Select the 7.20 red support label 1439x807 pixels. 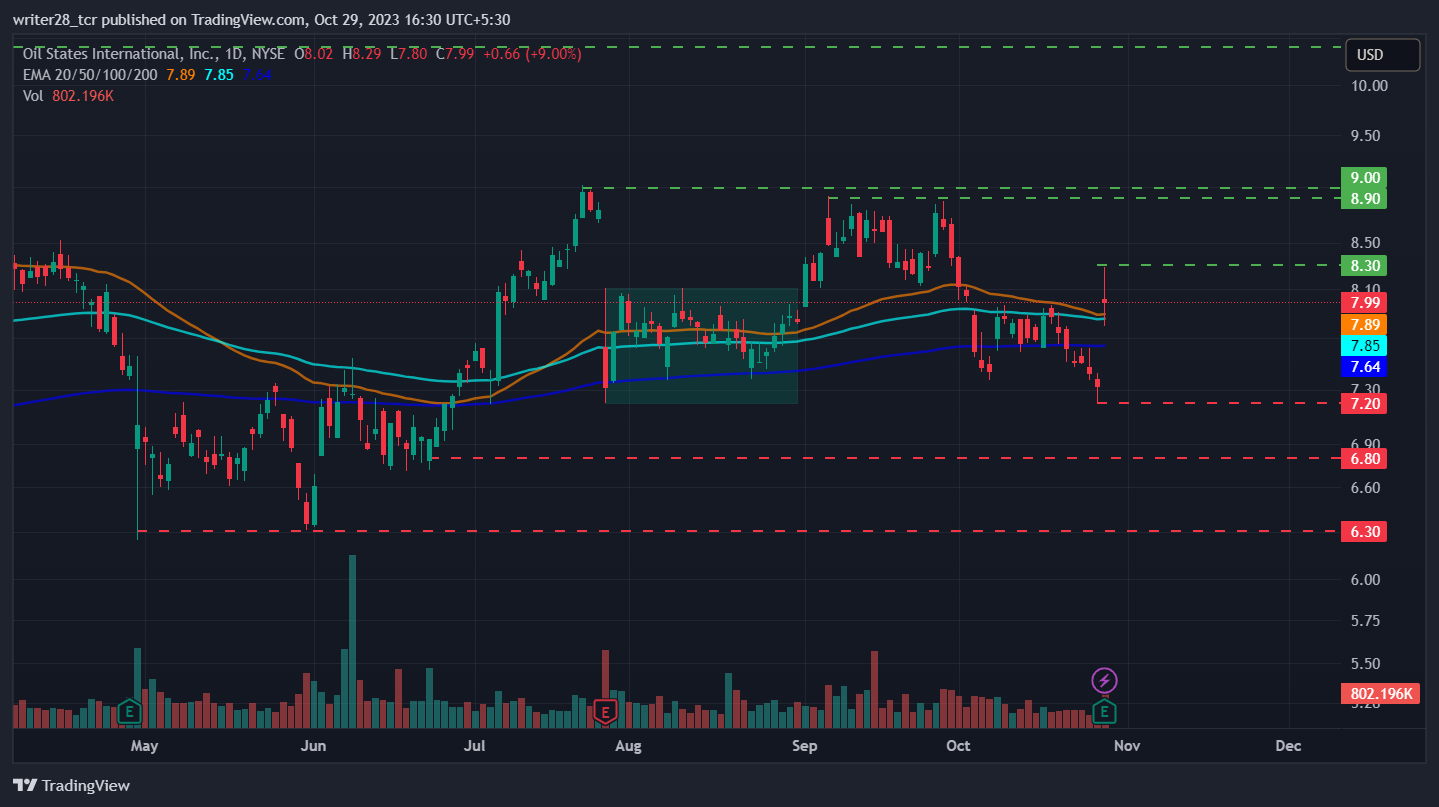tap(1365, 404)
